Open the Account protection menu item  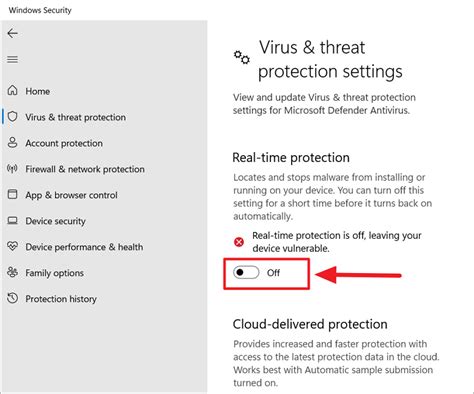click(64, 143)
